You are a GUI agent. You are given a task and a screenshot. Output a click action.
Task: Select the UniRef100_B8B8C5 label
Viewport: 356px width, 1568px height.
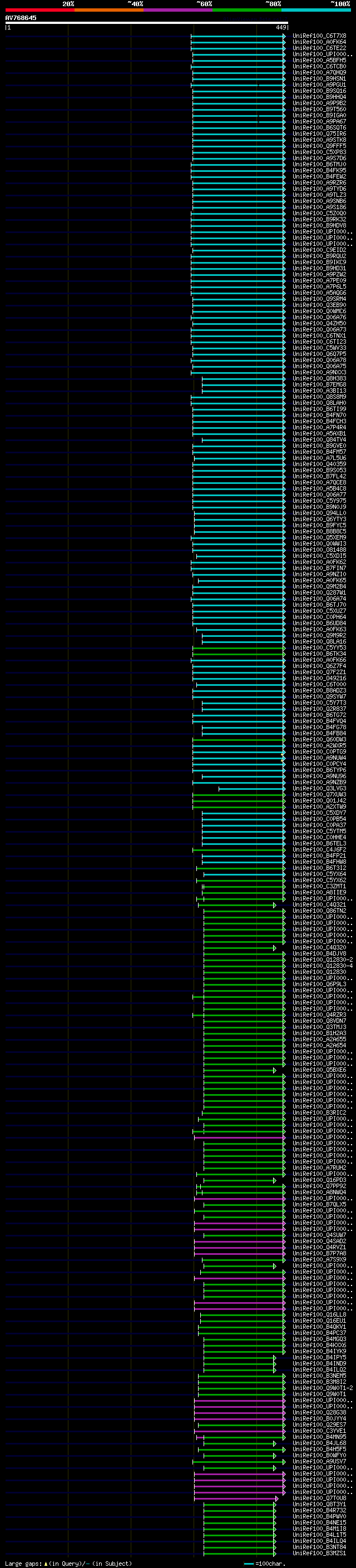[x=319, y=531]
